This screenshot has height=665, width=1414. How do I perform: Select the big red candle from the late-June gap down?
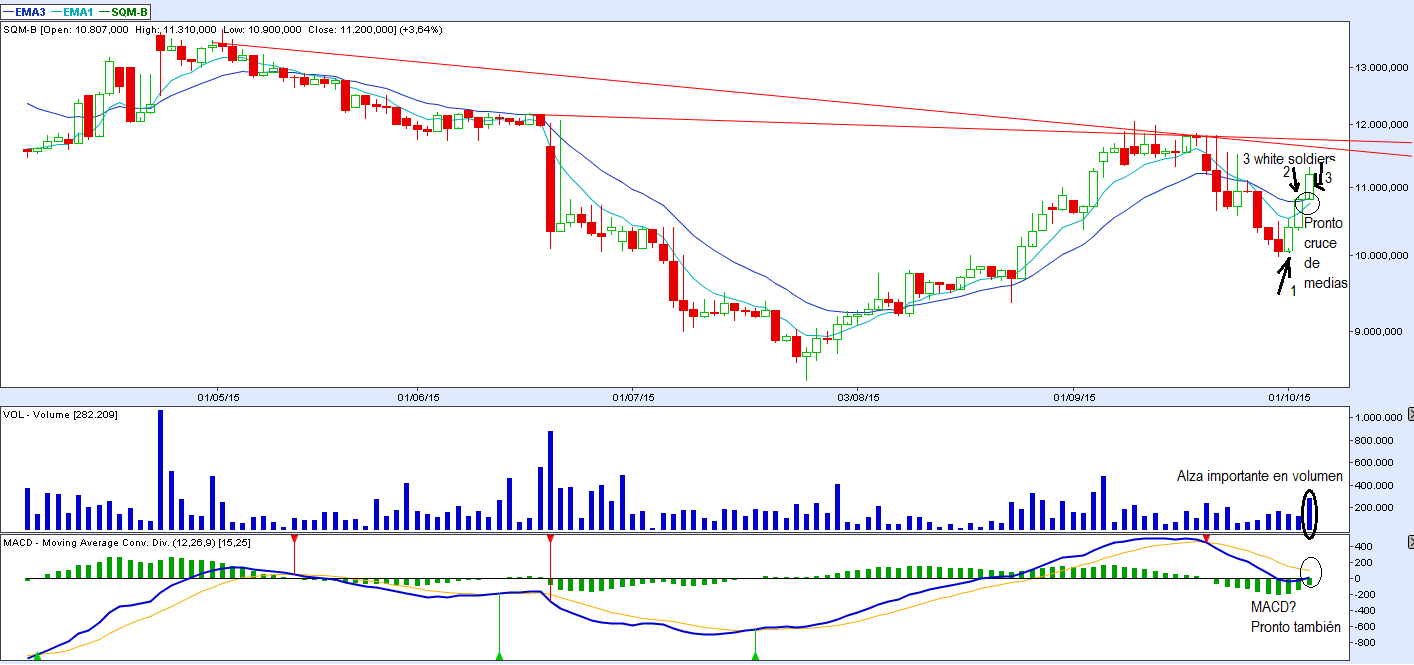click(x=550, y=188)
